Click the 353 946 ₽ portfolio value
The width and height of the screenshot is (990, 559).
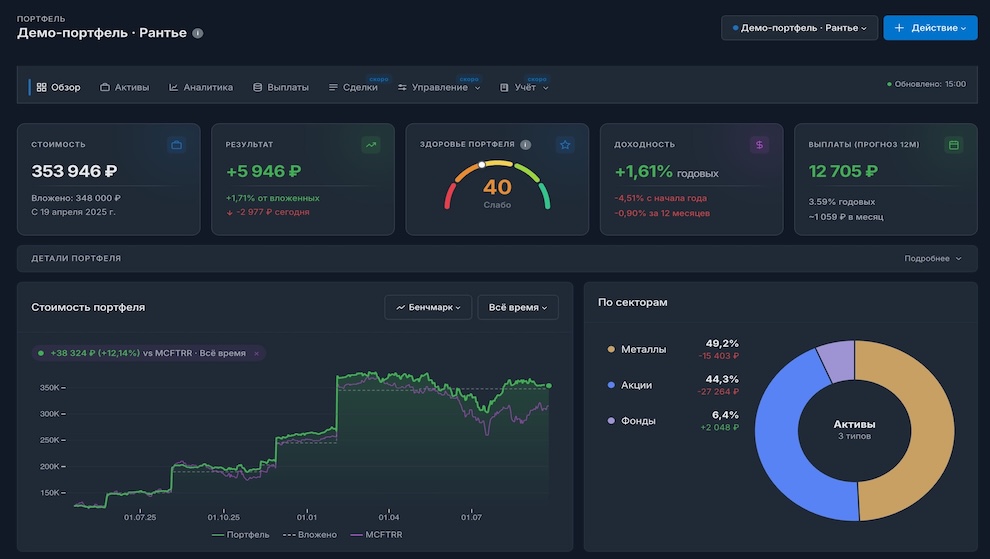(x=75, y=171)
